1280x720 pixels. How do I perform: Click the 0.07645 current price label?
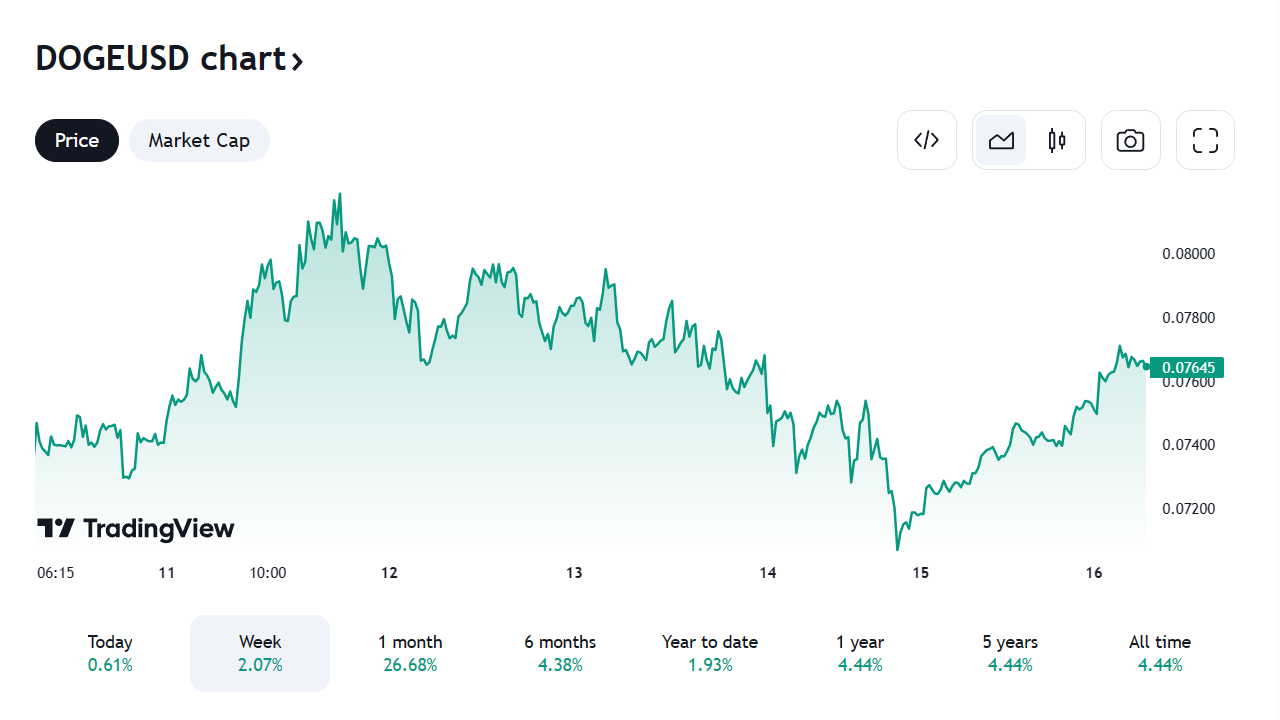(x=1187, y=367)
